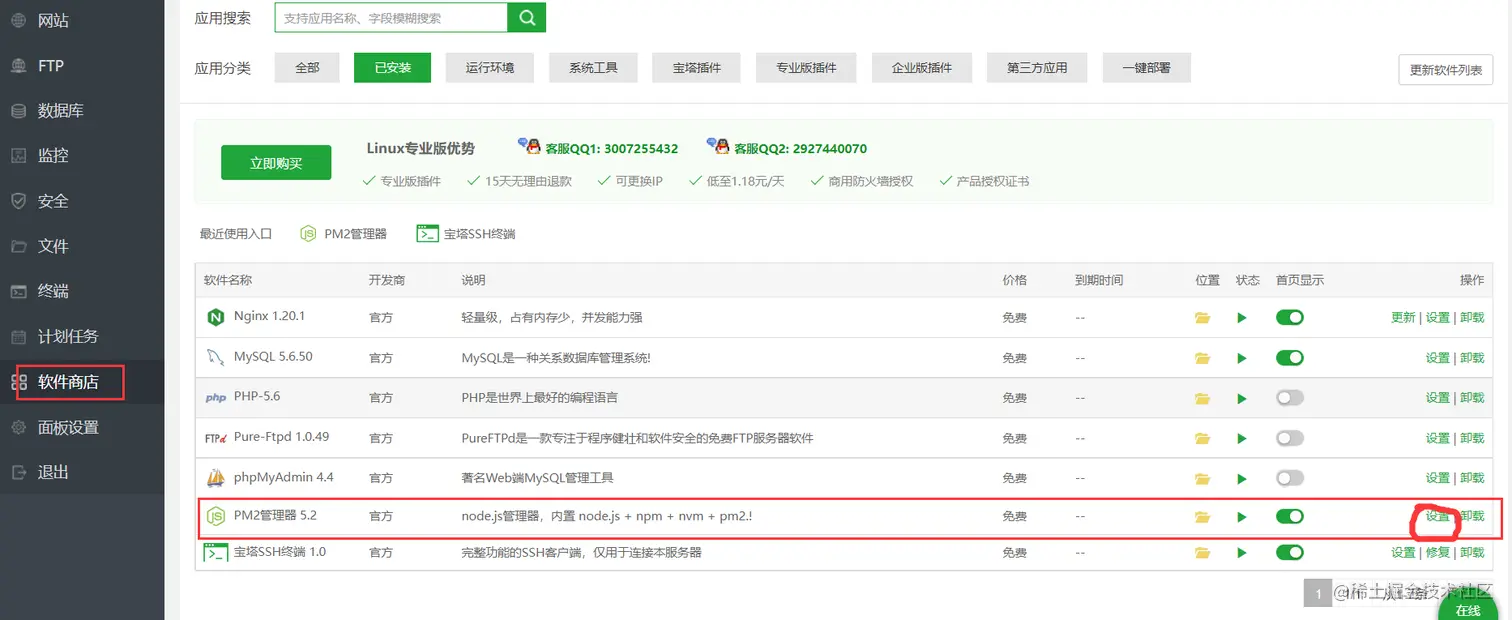Open PM2管理器 from recent shortcuts
This screenshot has width=1512, height=620.
click(x=343, y=233)
